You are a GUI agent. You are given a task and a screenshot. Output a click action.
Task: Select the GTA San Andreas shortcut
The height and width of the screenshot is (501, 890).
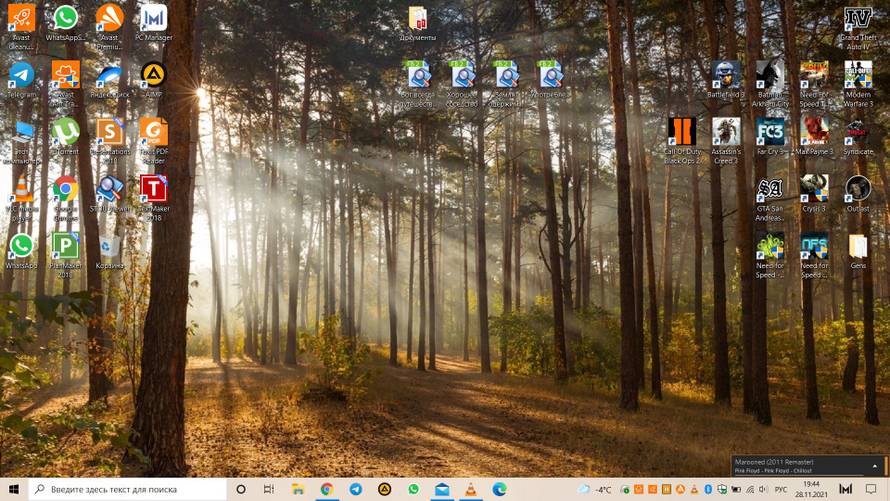pos(770,198)
